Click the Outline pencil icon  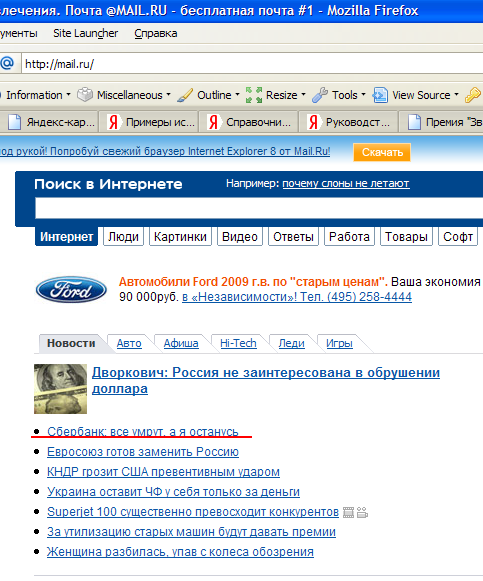coord(185,95)
